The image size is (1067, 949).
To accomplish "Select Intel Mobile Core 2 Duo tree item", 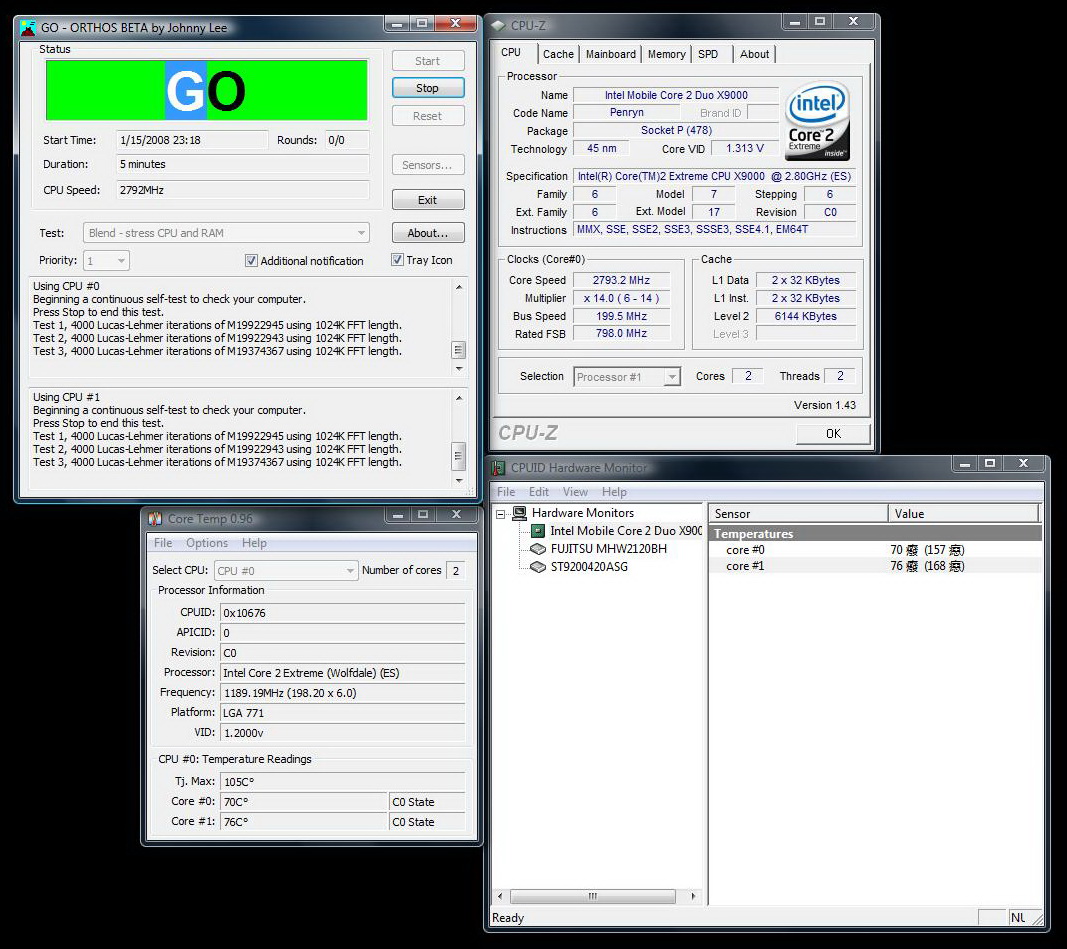I will 625,531.
